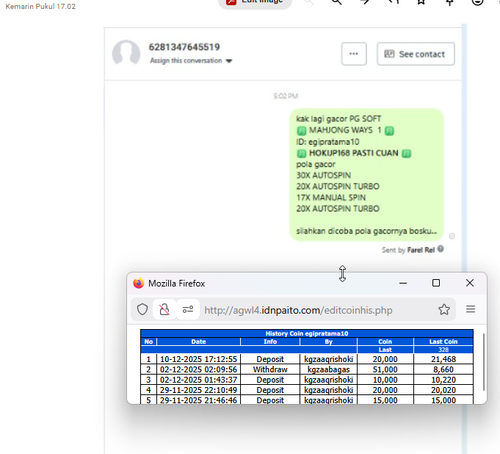Click date cell 29-11-2025 22:10:49
This screenshot has height=454, width=500.
coord(198,390)
